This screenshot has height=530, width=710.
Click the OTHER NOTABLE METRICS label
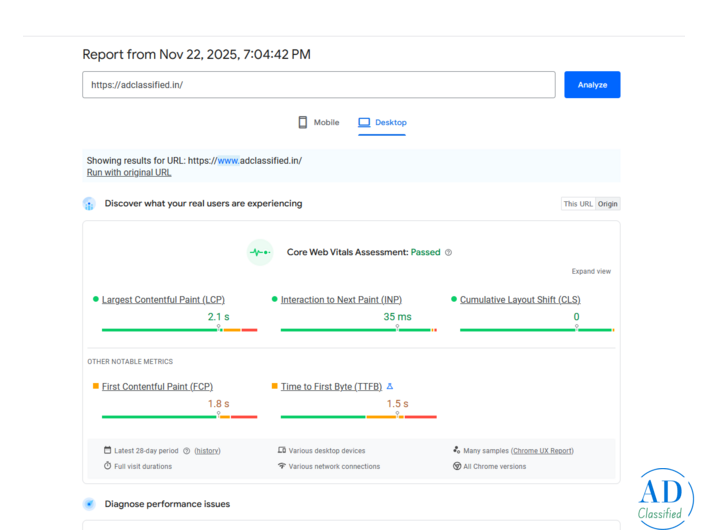pos(130,361)
